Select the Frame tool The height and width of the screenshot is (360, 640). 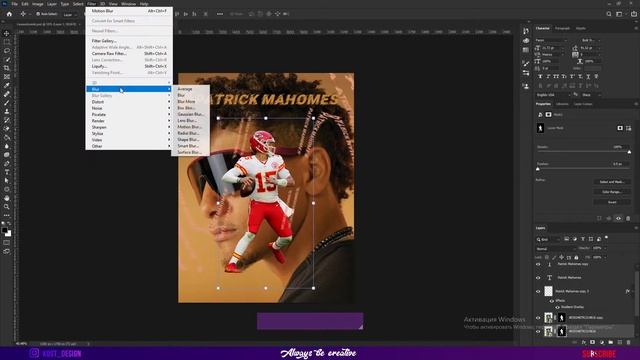pyautogui.click(x=7, y=77)
